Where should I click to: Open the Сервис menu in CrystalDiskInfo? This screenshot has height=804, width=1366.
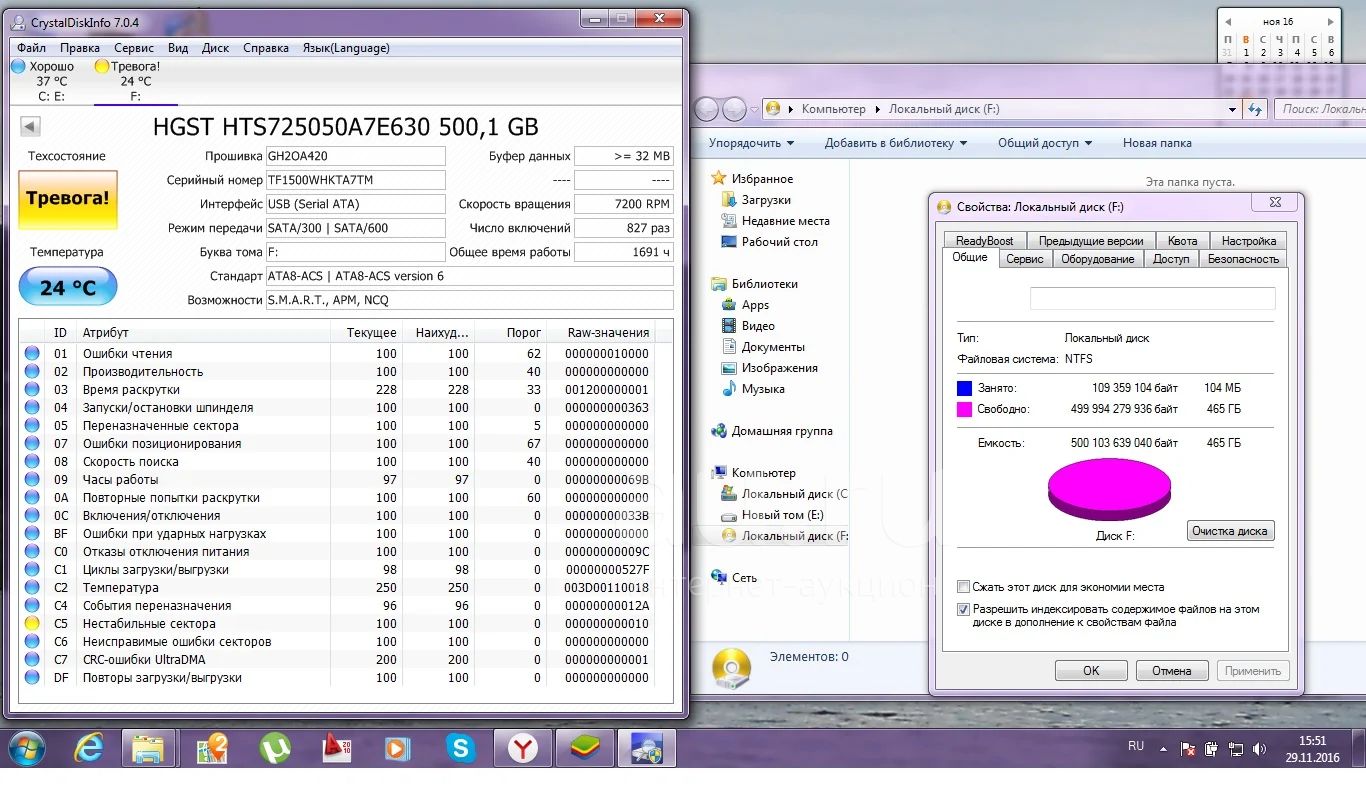pyautogui.click(x=134, y=47)
